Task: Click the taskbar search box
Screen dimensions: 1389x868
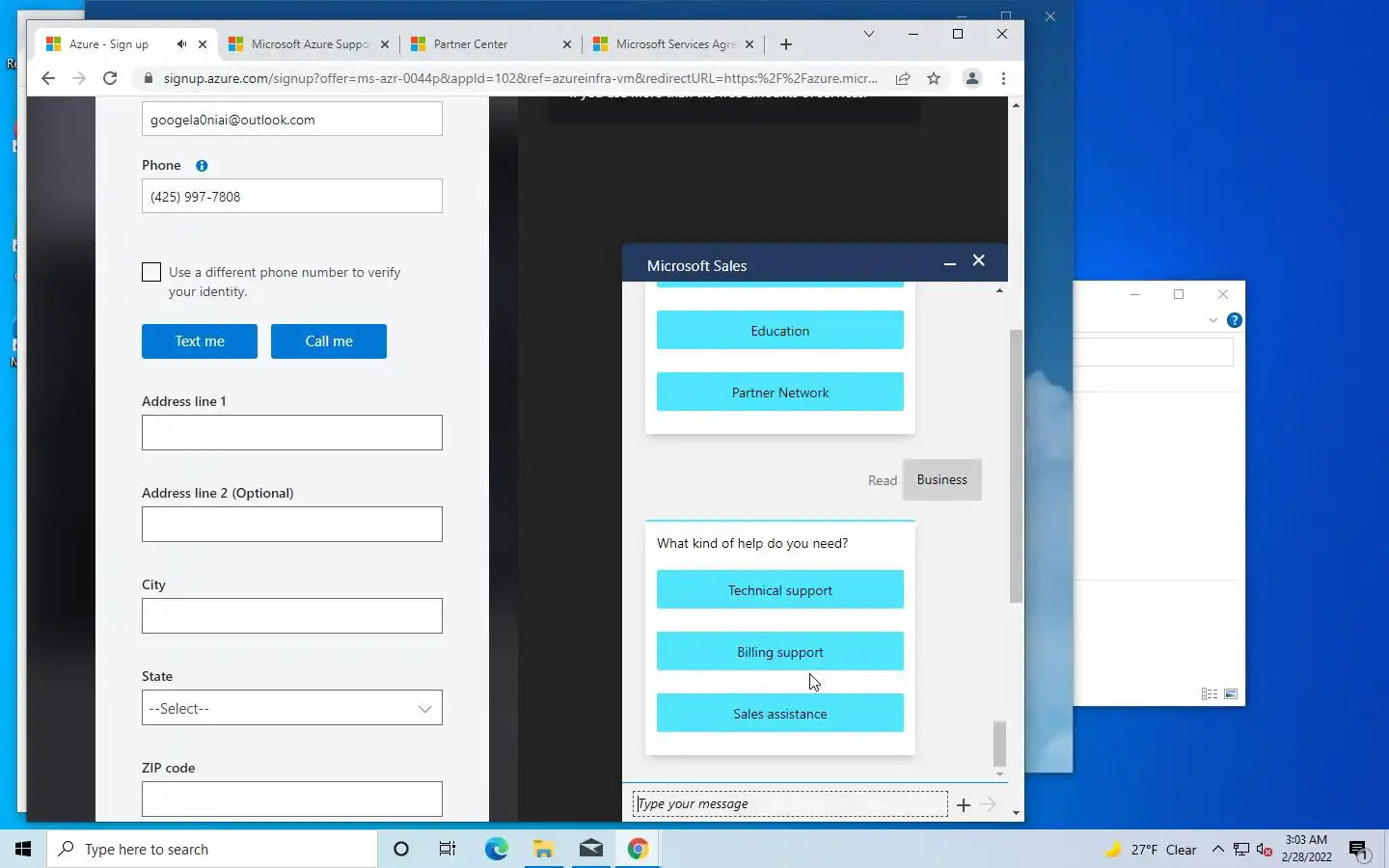Action: click(x=212, y=849)
